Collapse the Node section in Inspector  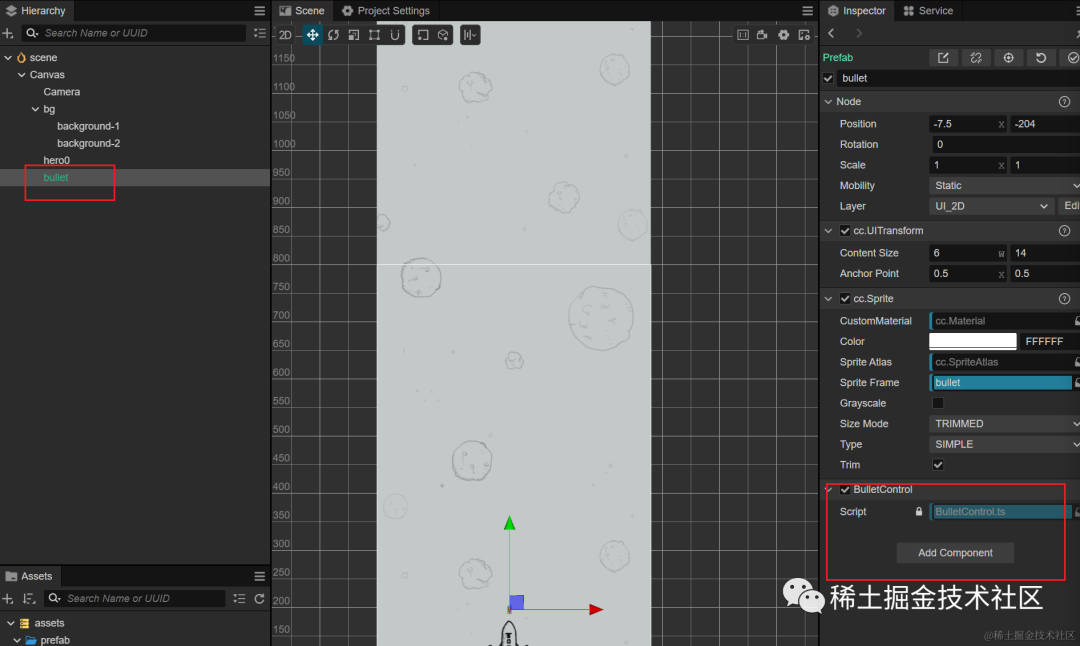click(828, 102)
